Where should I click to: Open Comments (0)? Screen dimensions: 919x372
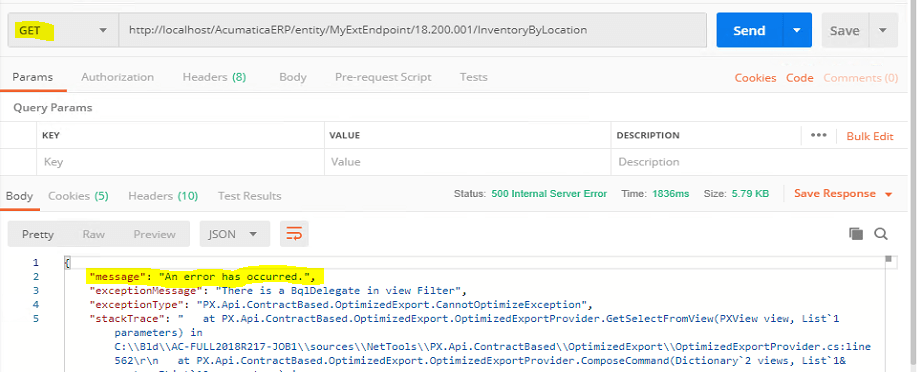pyautogui.click(x=860, y=78)
